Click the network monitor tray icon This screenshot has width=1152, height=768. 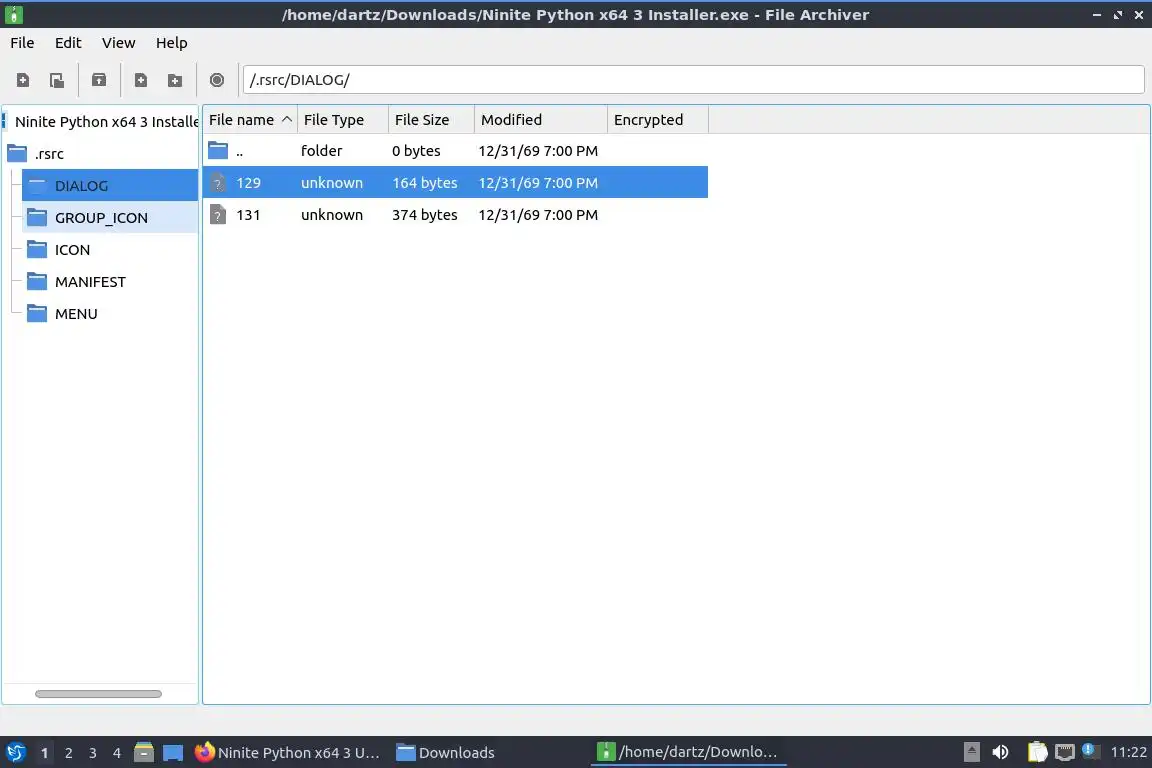coord(1065,752)
